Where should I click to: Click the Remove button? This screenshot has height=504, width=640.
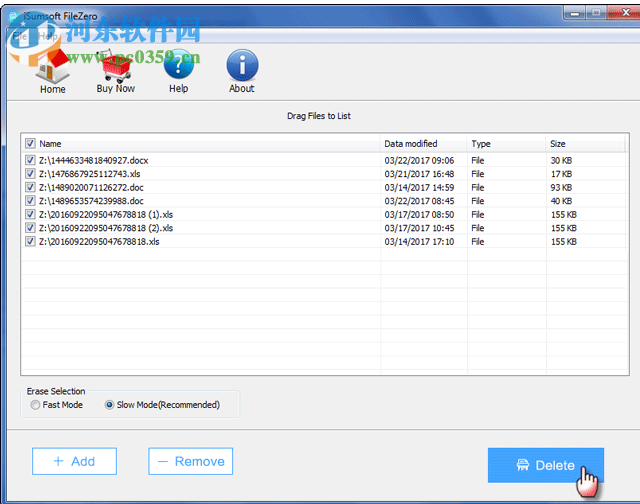pyautogui.click(x=191, y=461)
